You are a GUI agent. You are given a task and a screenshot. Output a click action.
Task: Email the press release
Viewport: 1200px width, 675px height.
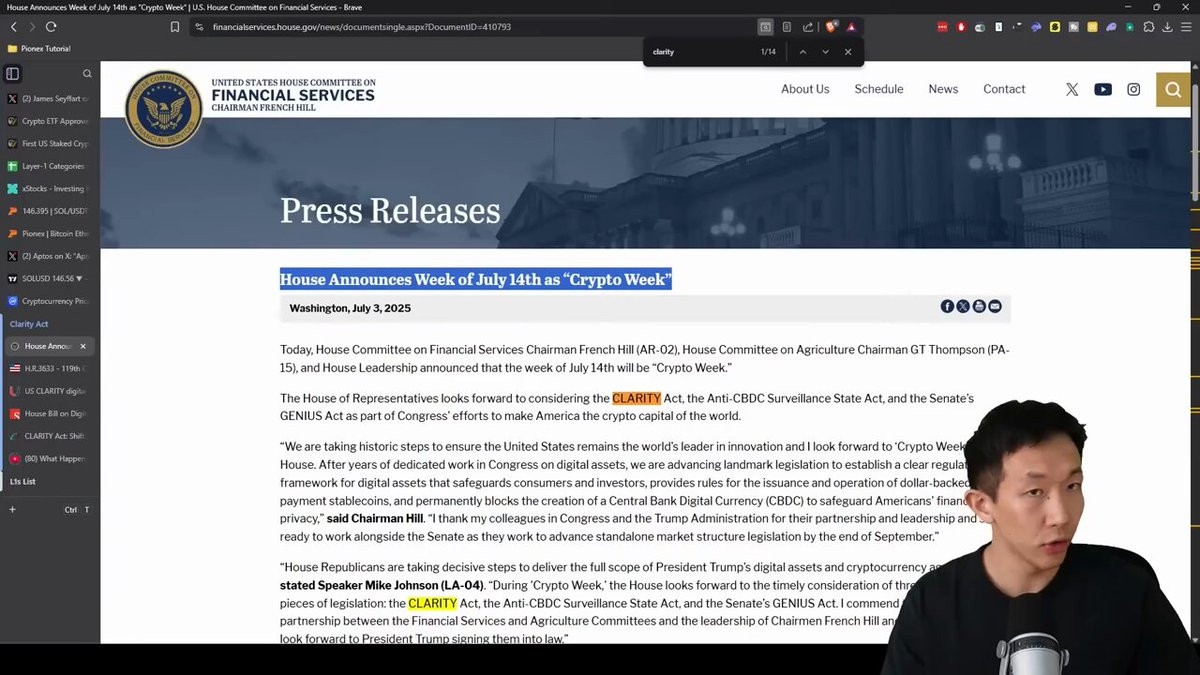click(x=995, y=306)
